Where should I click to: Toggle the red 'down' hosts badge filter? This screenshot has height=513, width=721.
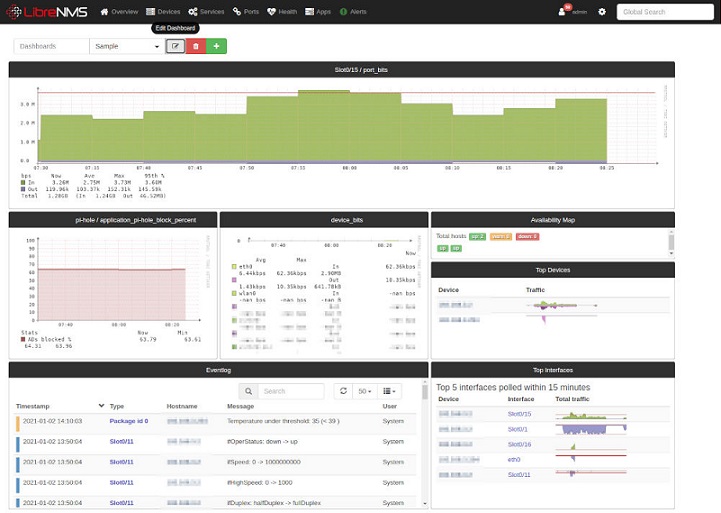(x=527, y=236)
